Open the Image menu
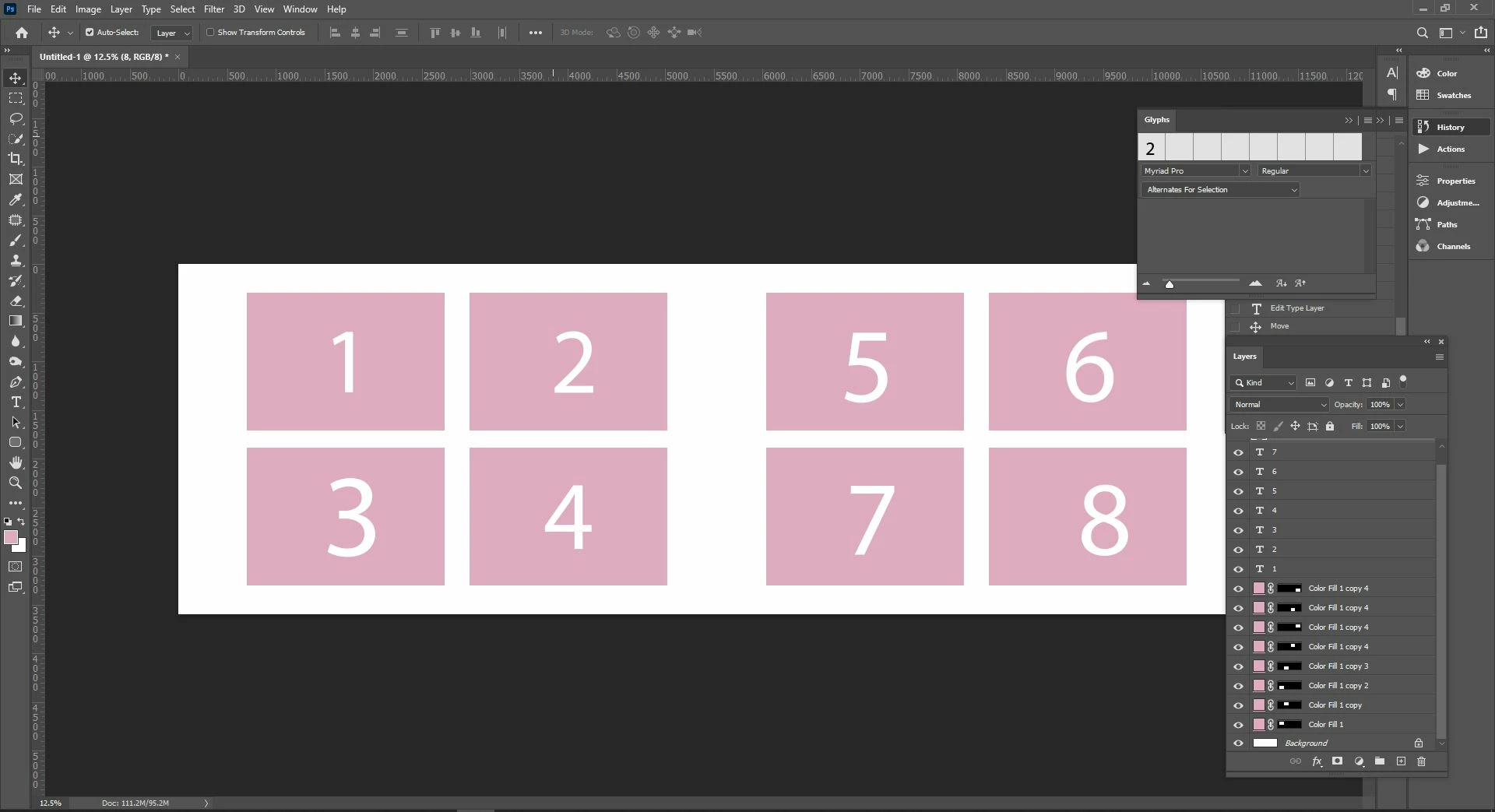Viewport: 1495px width, 812px height. tap(88, 9)
